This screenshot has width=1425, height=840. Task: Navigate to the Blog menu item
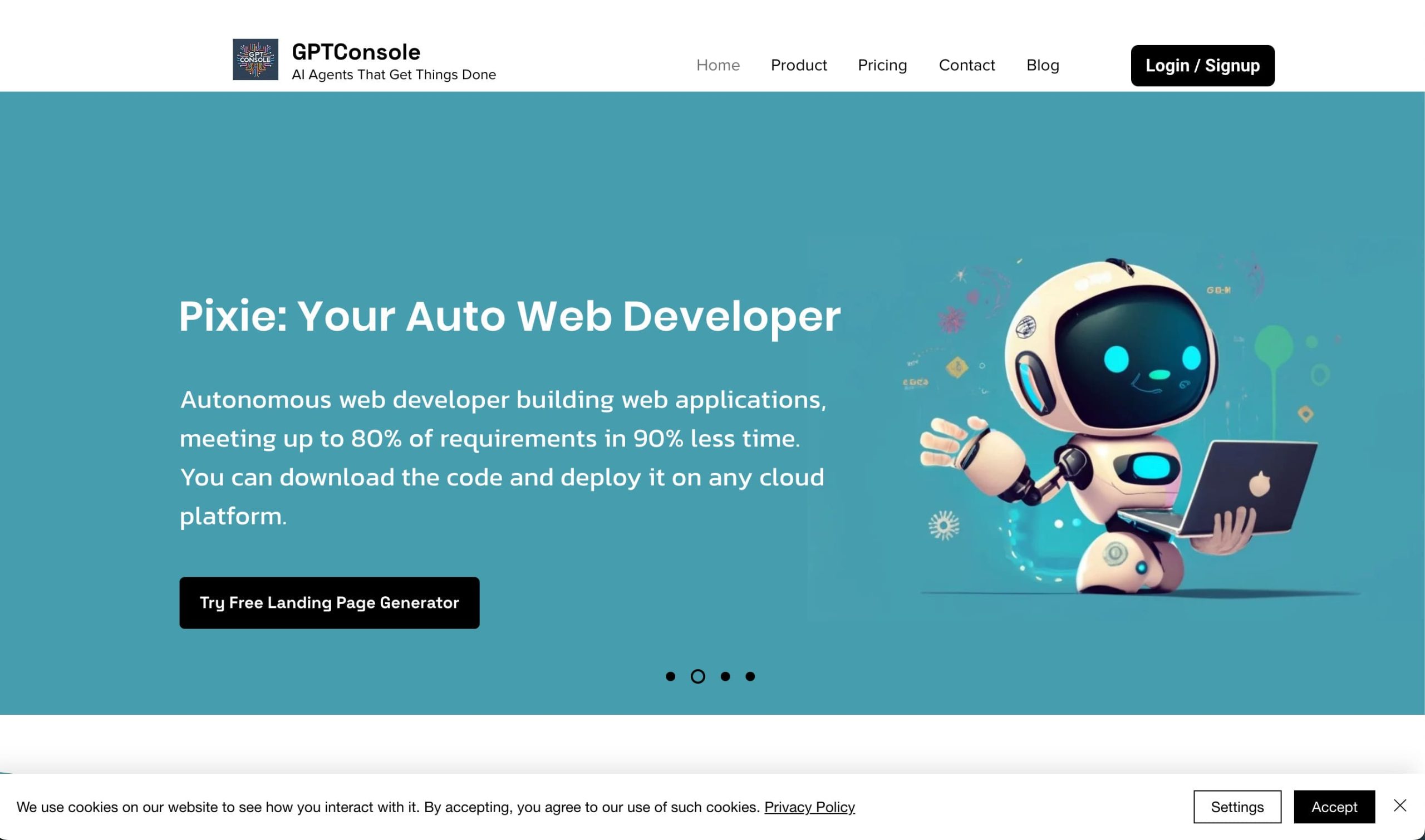(x=1042, y=64)
